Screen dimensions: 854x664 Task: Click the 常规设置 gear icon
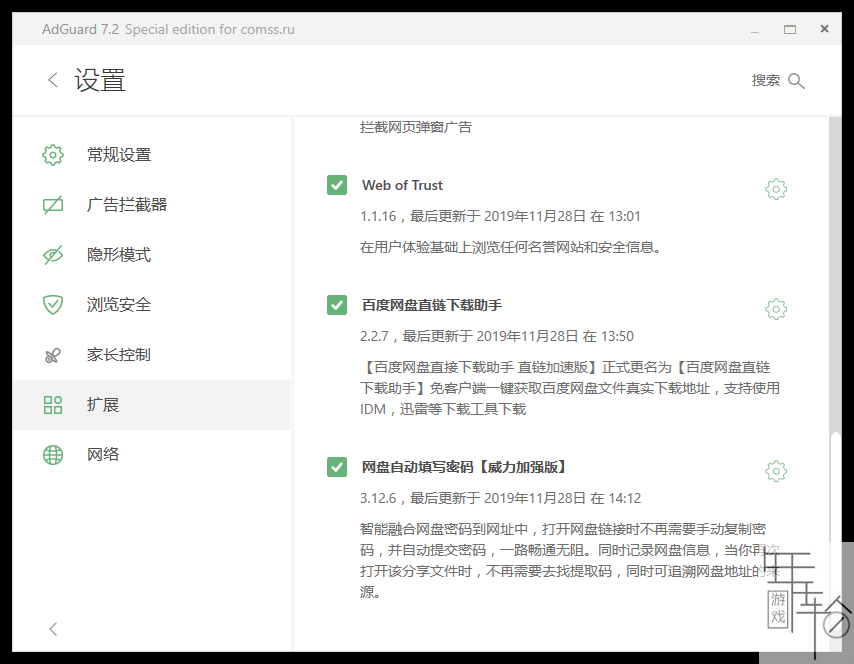53,155
